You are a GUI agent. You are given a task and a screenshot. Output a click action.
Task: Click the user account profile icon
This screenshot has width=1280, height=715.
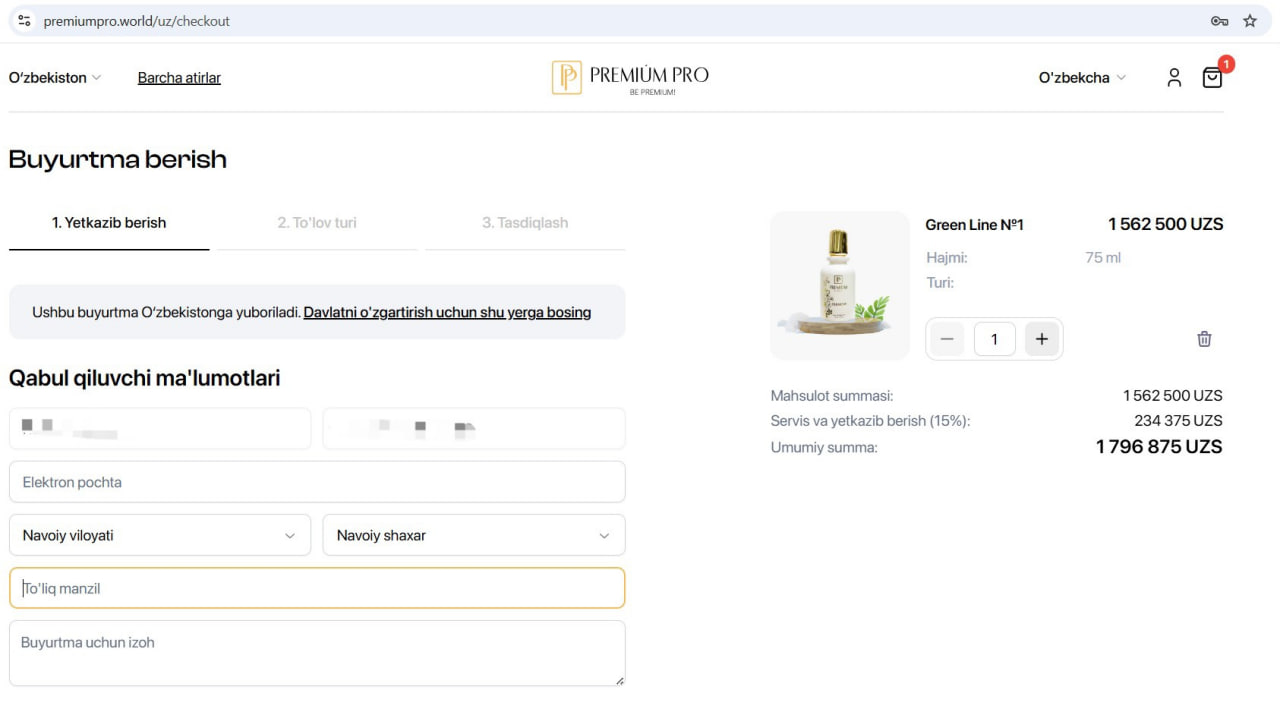click(1174, 78)
